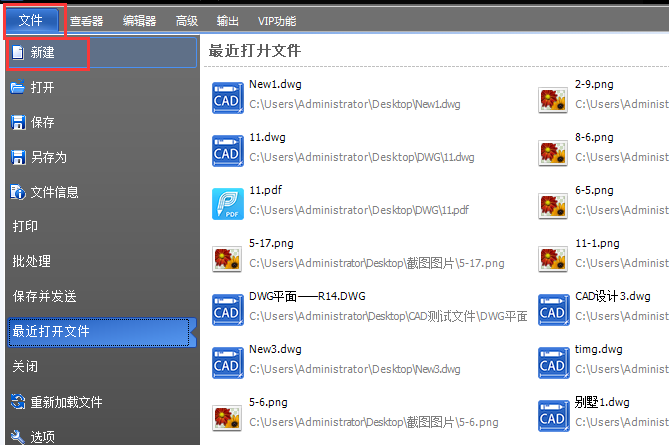The height and width of the screenshot is (445, 669).
Task: Click the CAD icon for DWG平面——R14.DWG
Action: coord(228,310)
